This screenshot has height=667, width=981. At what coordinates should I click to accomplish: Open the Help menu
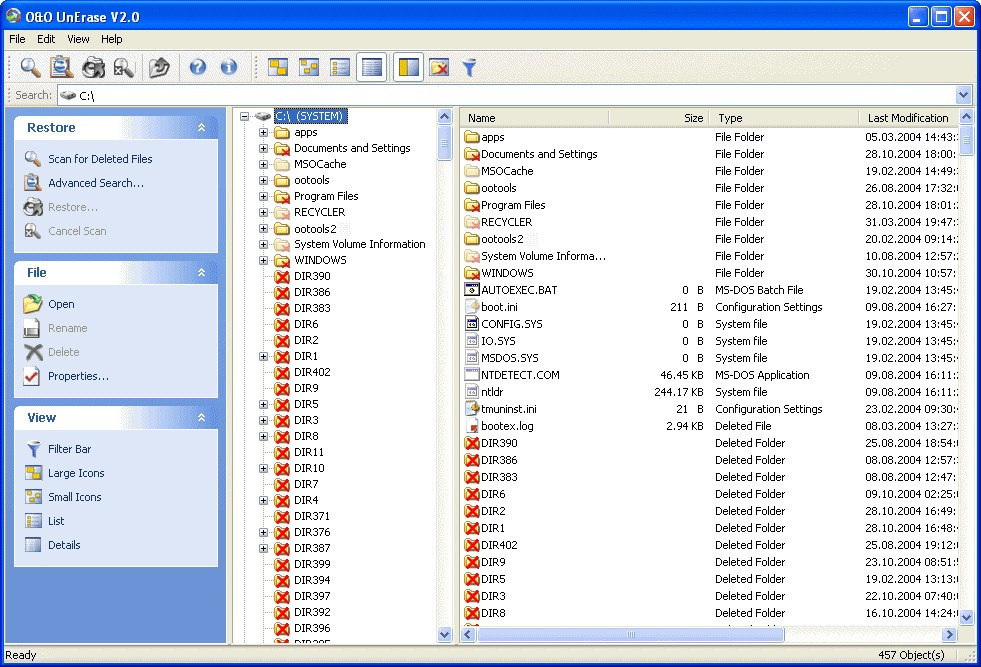click(x=111, y=39)
